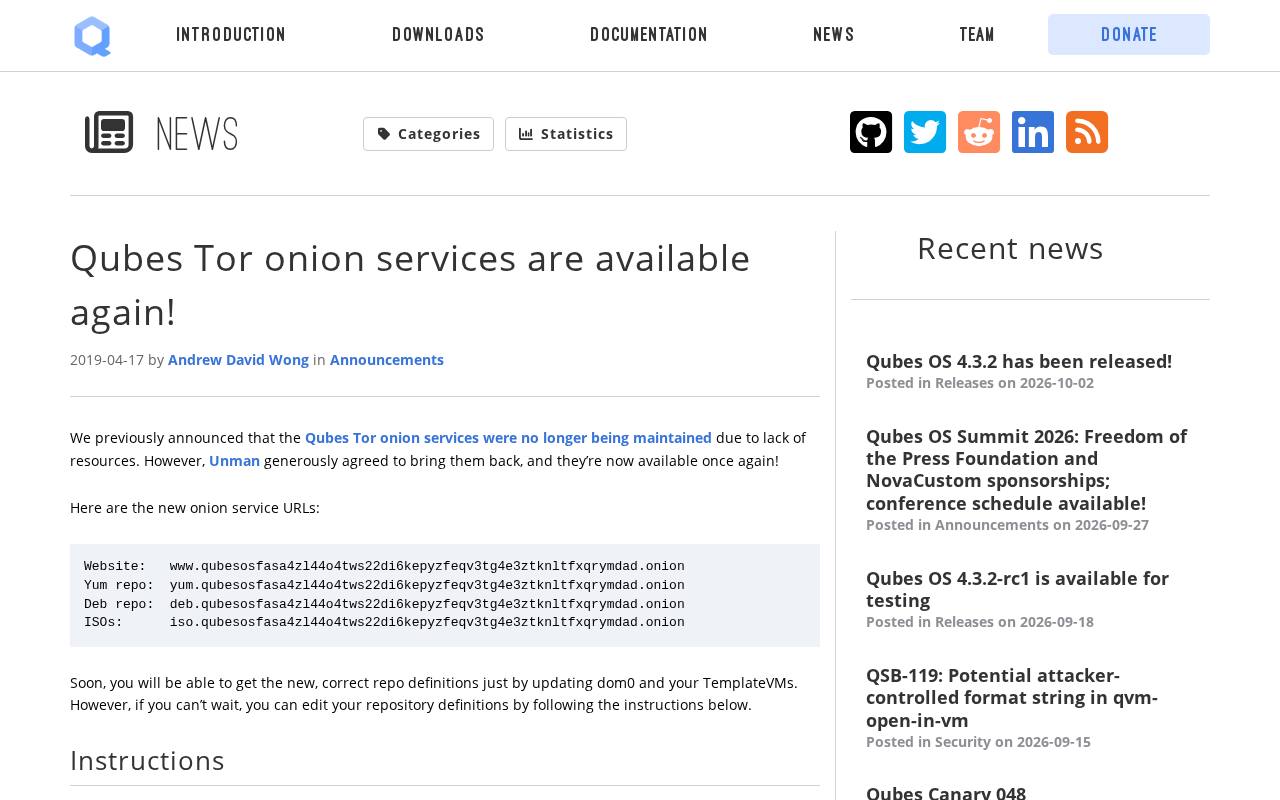Click 'Posted in Announcements on 2026-09-27'
This screenshot has width=1280, height=800.
point(1007,525)
